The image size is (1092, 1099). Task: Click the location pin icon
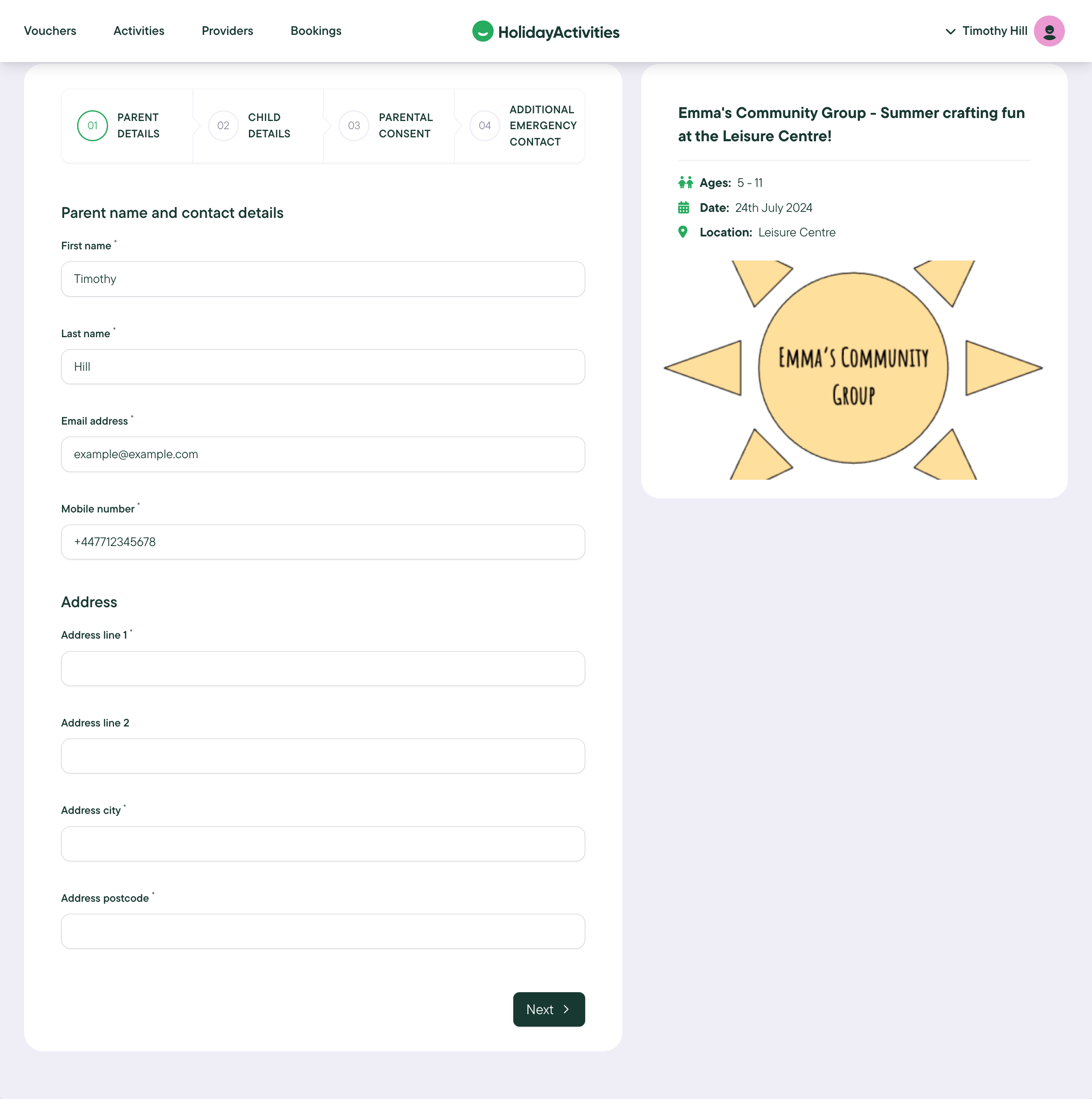pos(683,232)
